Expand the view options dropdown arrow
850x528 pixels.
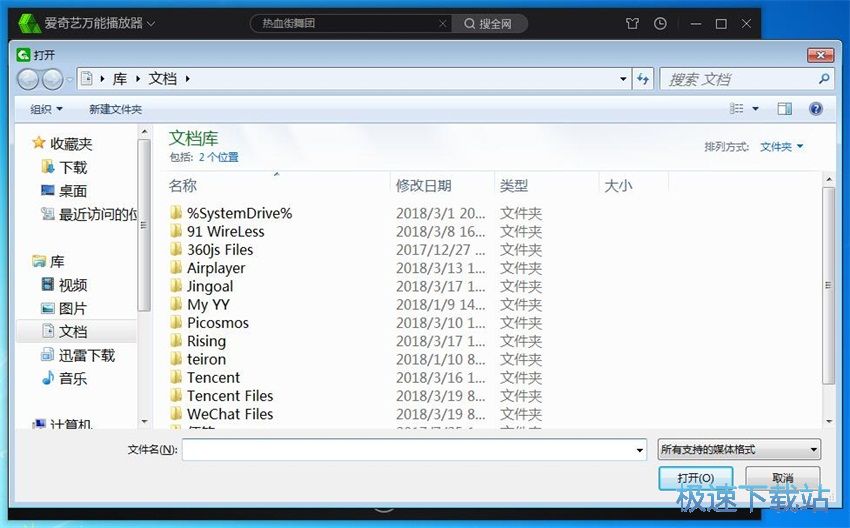(755, 109)
